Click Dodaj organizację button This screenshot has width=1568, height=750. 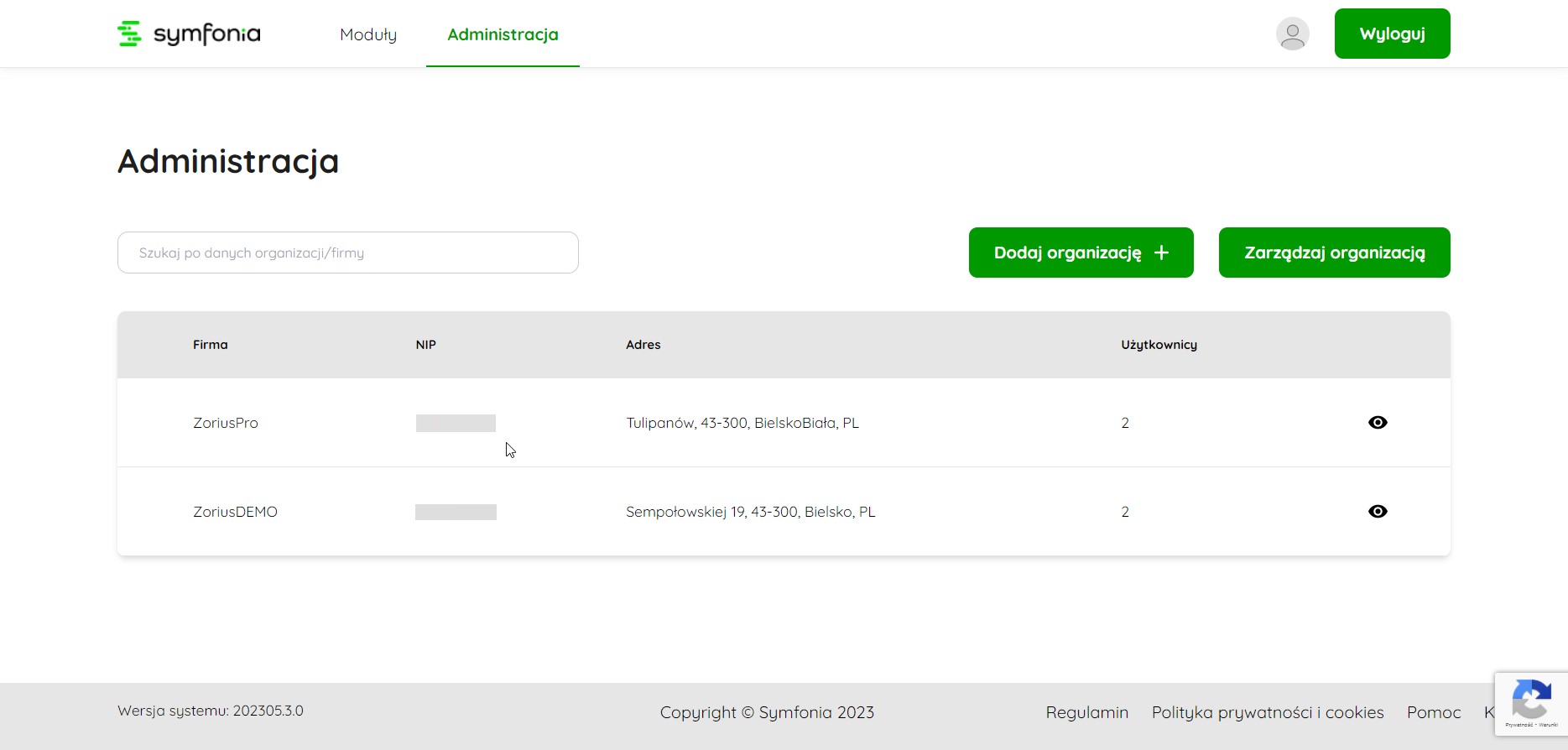tap(1081, 253)
